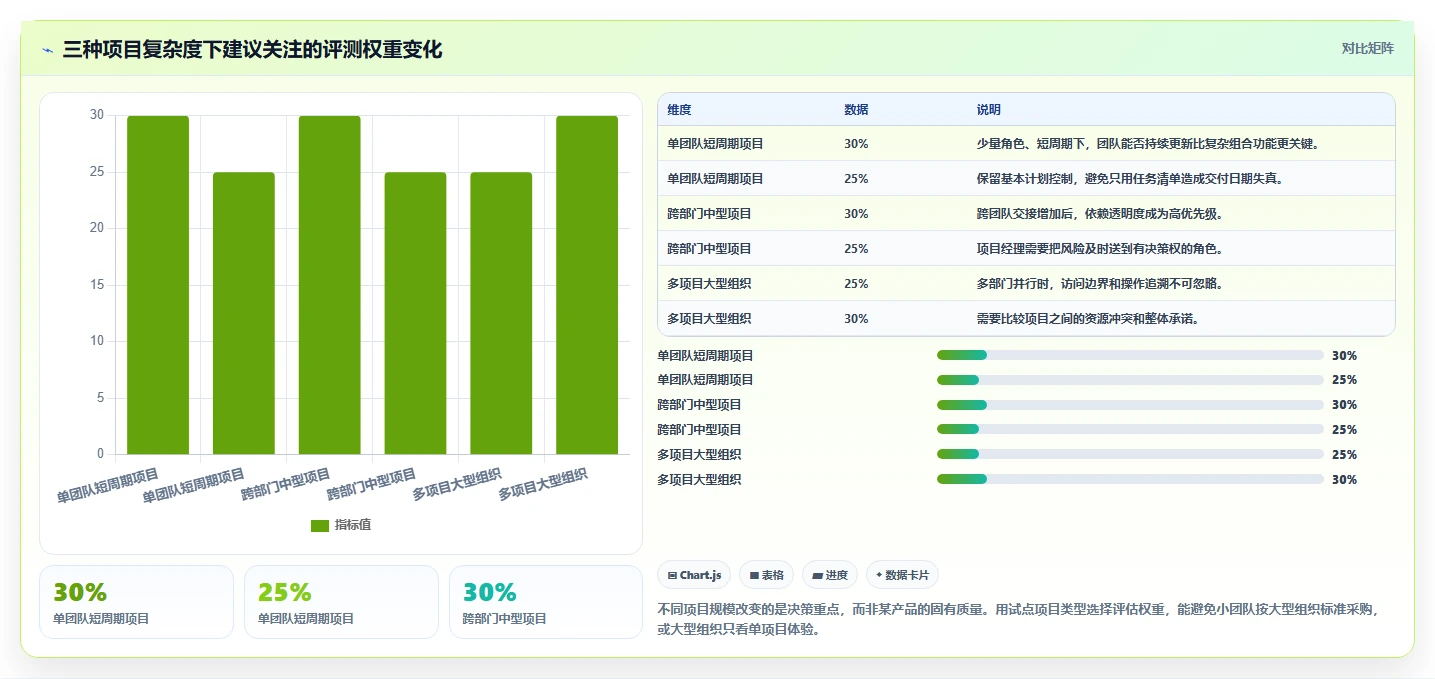Click the y-axis label 10
1435x679 pixels.
(x=96, y=341)
